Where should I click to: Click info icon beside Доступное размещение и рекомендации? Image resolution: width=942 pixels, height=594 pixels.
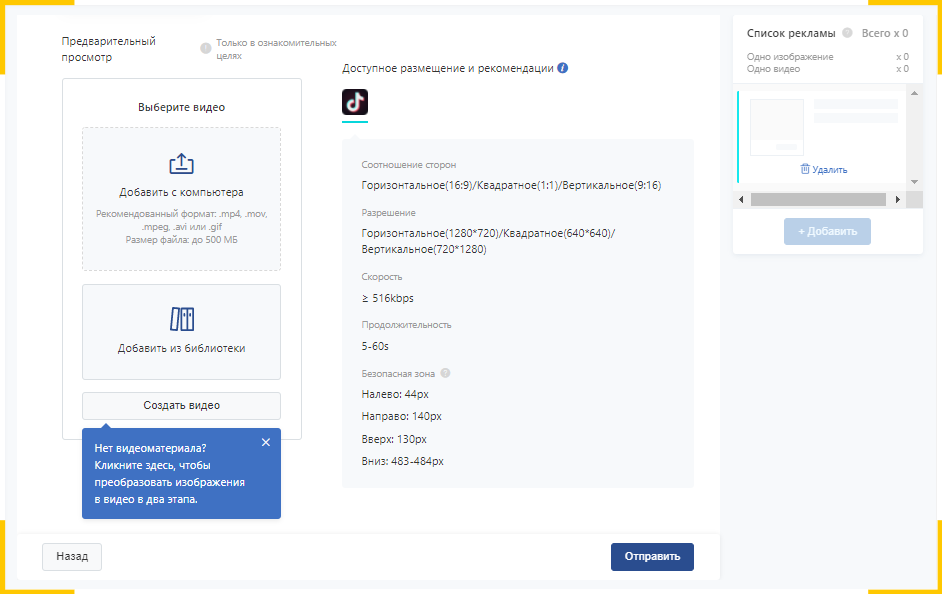point(562,68)
